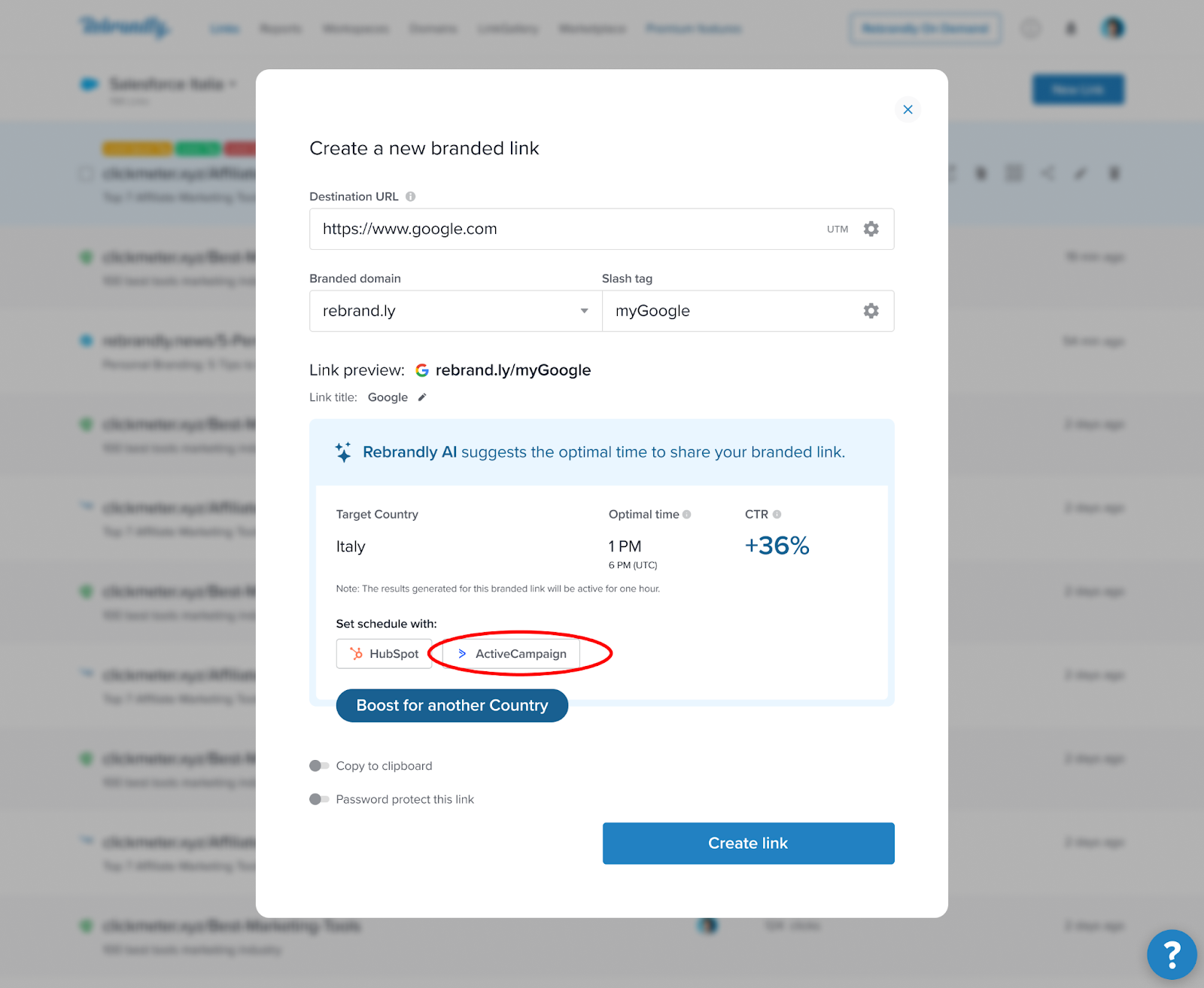
Task: Open the rebrand.ly/myGoogle link preview
Action: tap(512, 370)
